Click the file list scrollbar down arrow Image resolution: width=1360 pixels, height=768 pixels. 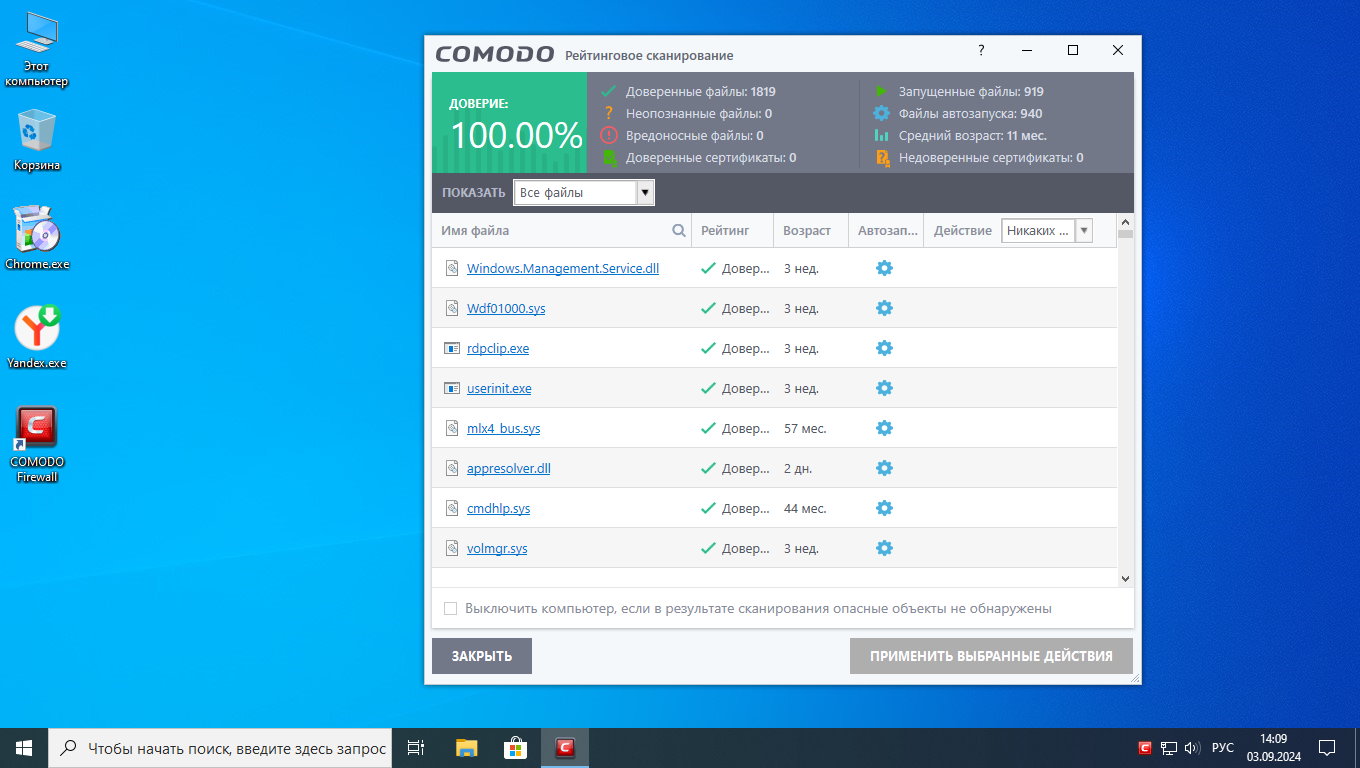click(x=1125, y=578)
